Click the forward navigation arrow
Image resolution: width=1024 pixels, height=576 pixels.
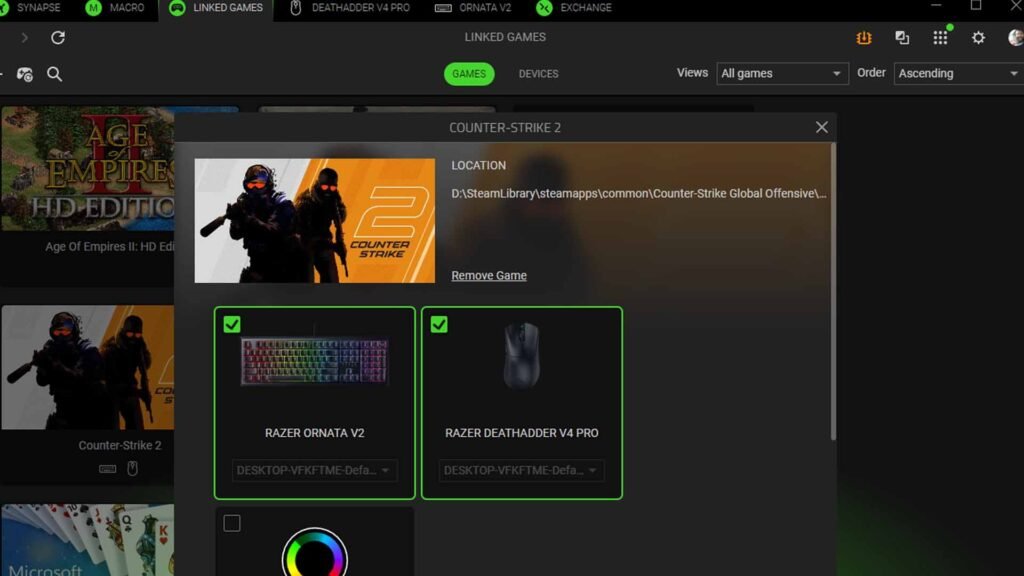coord(25,37)
